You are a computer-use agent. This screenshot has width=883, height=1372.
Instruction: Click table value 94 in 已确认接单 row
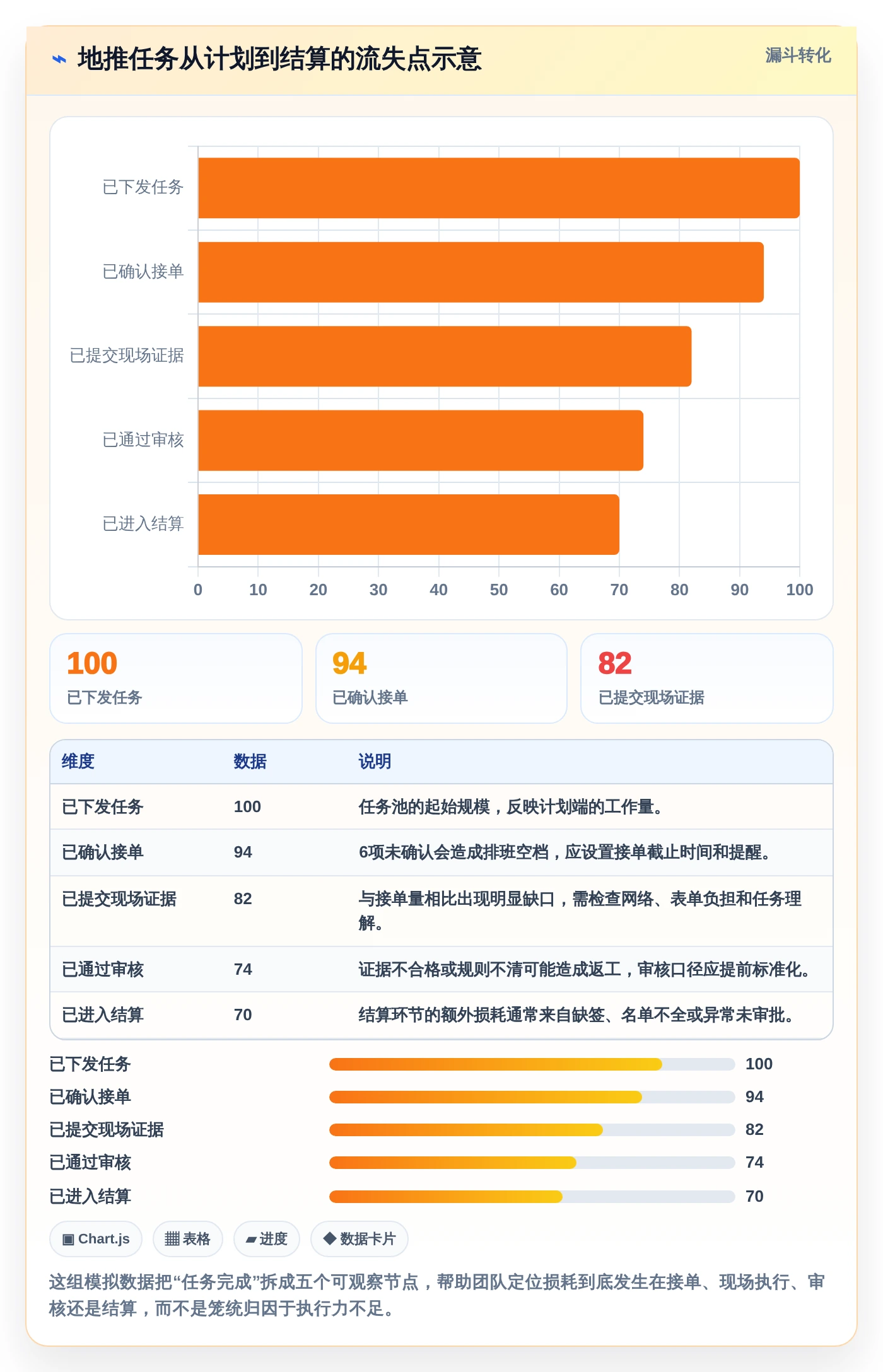243,852
